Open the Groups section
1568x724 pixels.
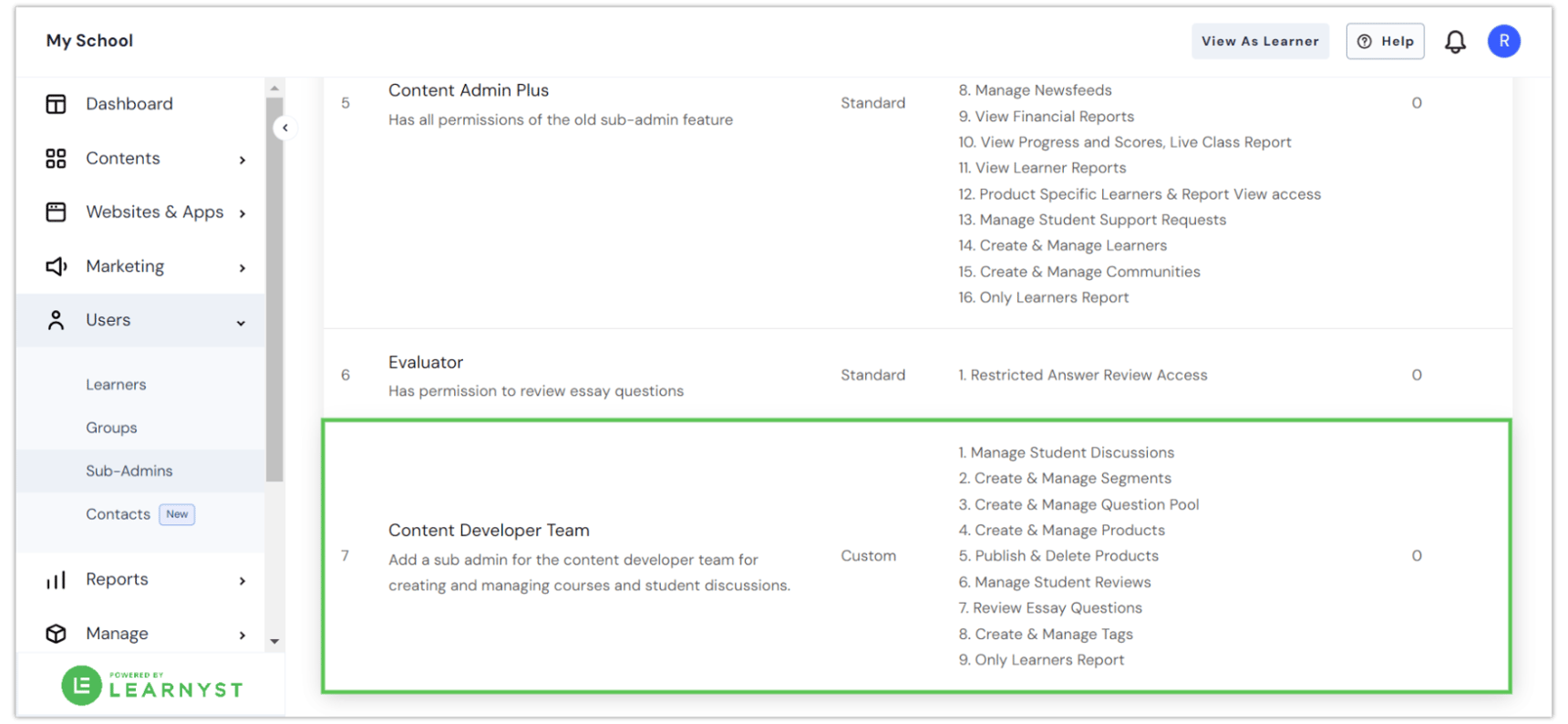tap(111, 427)
